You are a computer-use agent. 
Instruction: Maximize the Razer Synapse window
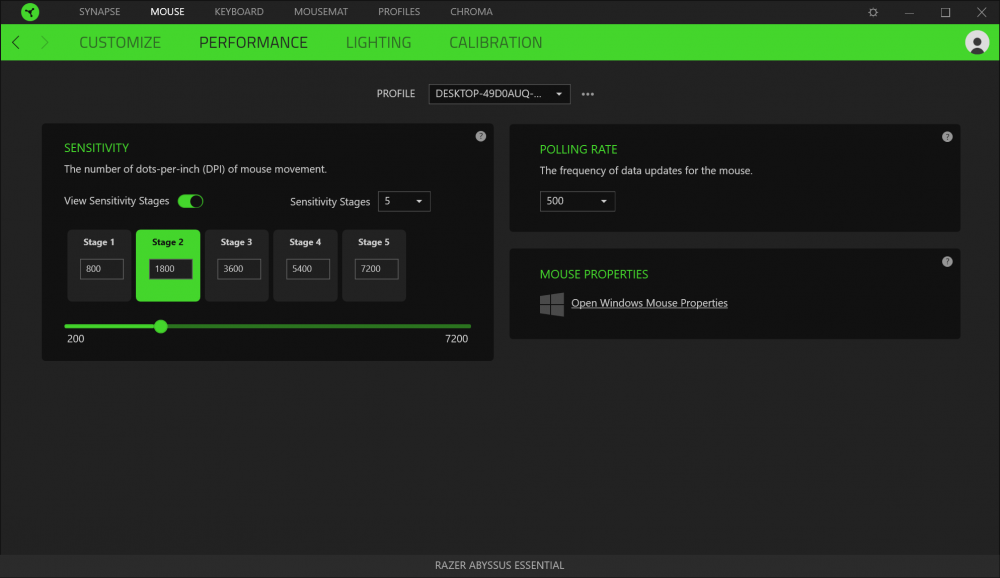945,12
